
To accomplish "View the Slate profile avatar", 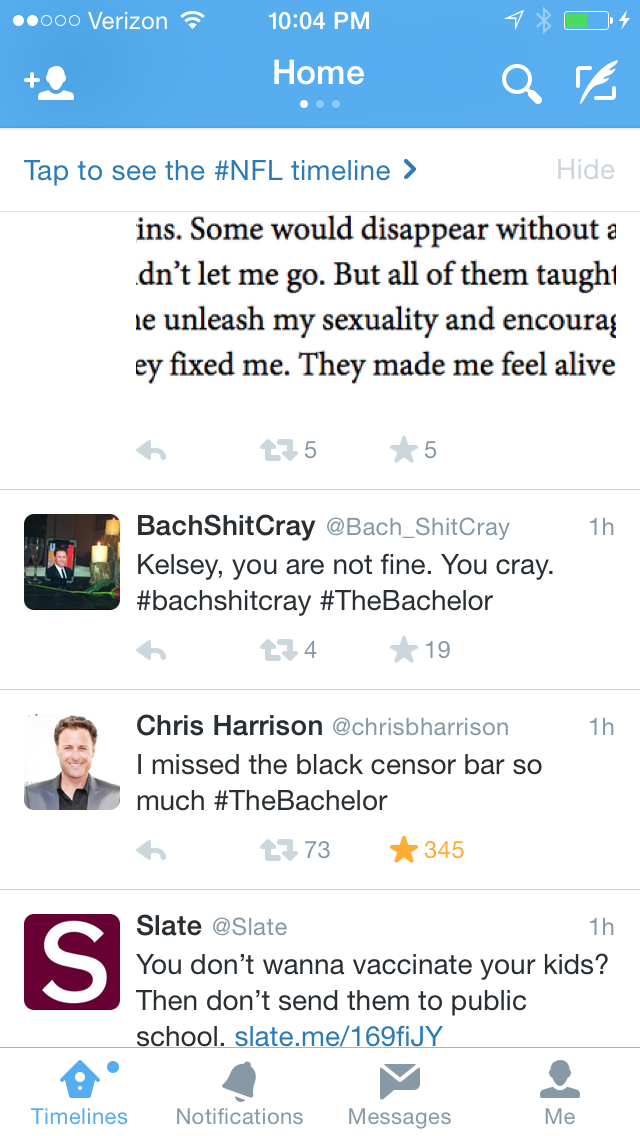I will (72, 962).
